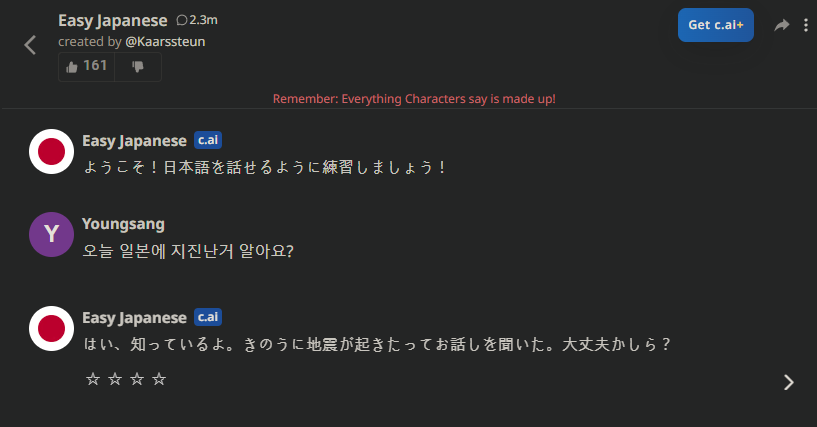817x427 pixels.
Task: Share this chat via arrow icon
Action: pyautogui.click(x=781, y=24)
